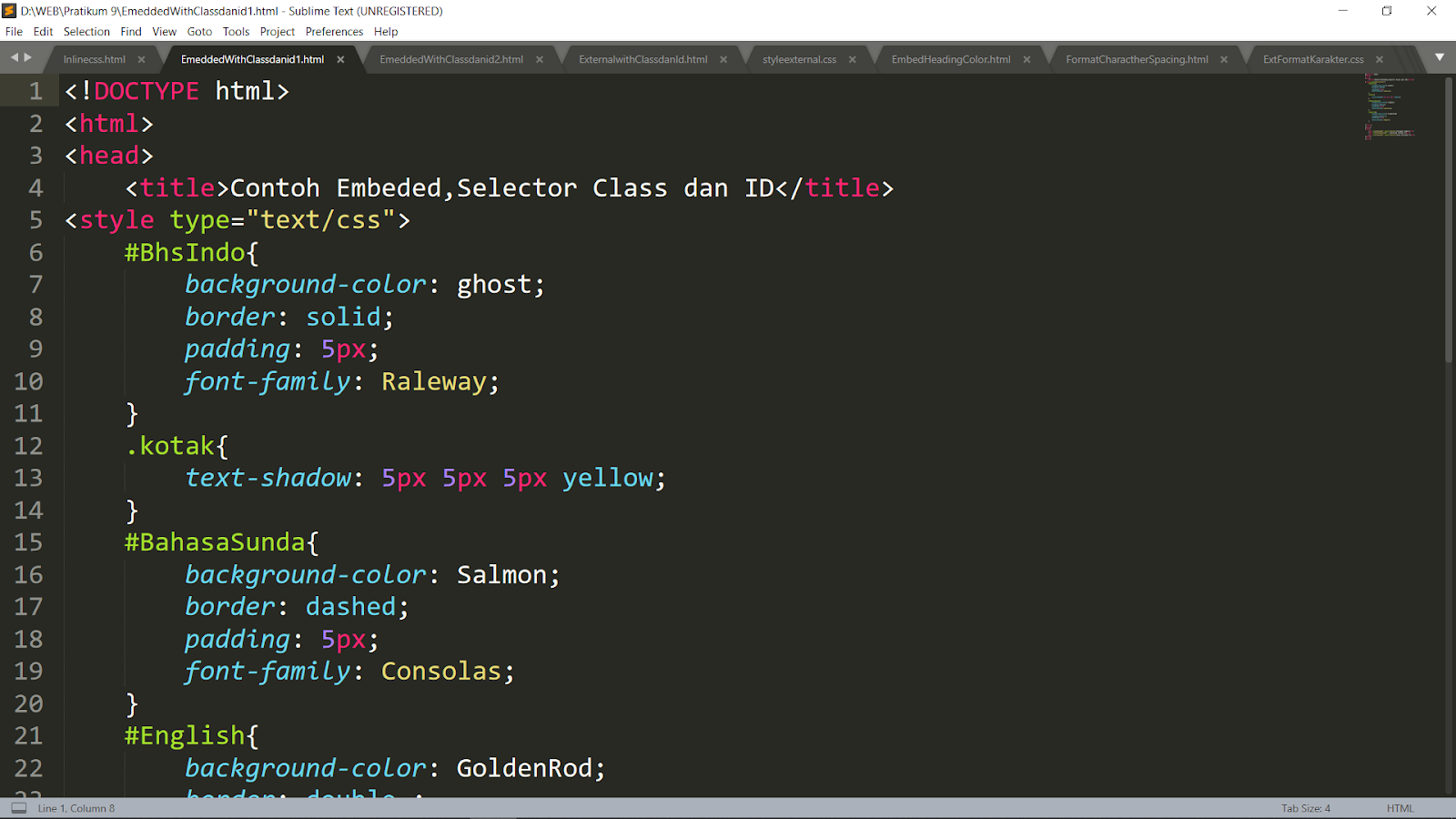Click the head tag on line 3

pos(109,156)
